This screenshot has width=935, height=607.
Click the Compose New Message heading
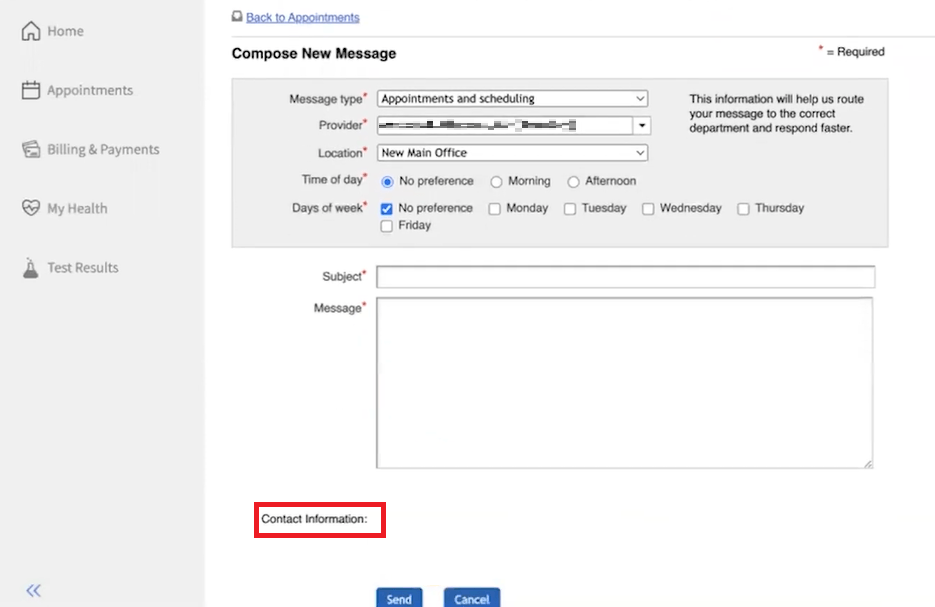click(x=314, y=54)
